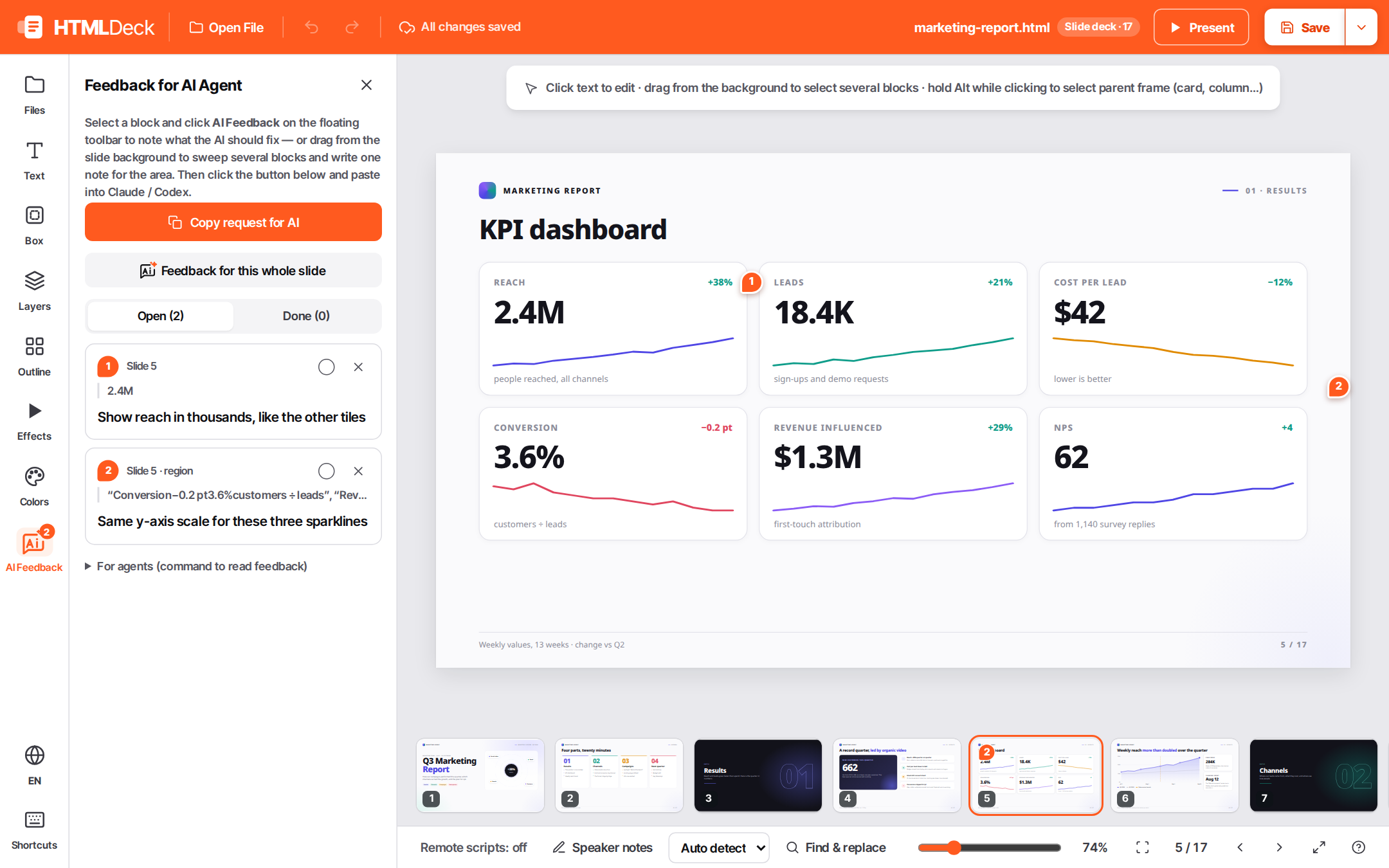Open keyboard Shortcuts panel

(34, 830)
